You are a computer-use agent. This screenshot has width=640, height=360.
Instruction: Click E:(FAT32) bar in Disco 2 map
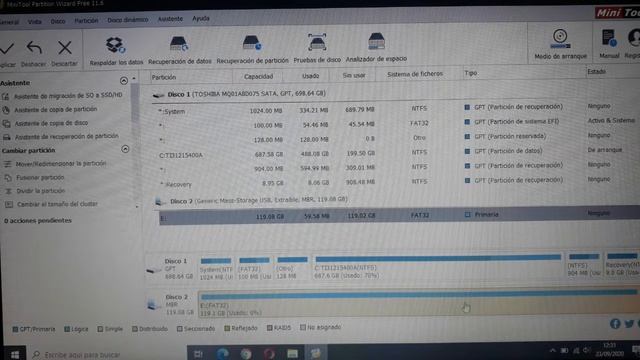click(x=418, y=304)
